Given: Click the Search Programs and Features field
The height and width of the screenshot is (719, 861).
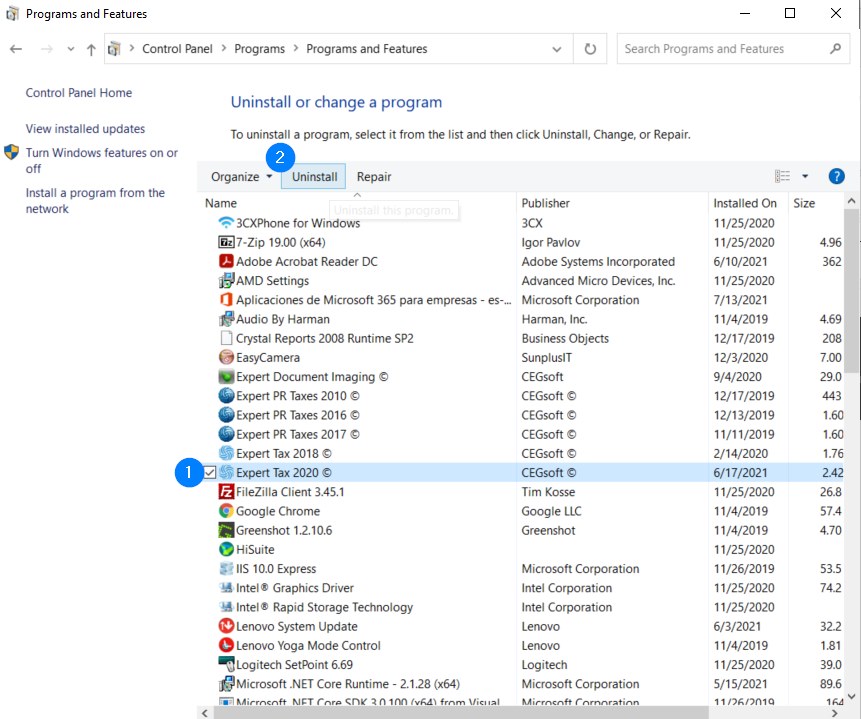Looking at the screenshot, I should (x=733, y=49).
